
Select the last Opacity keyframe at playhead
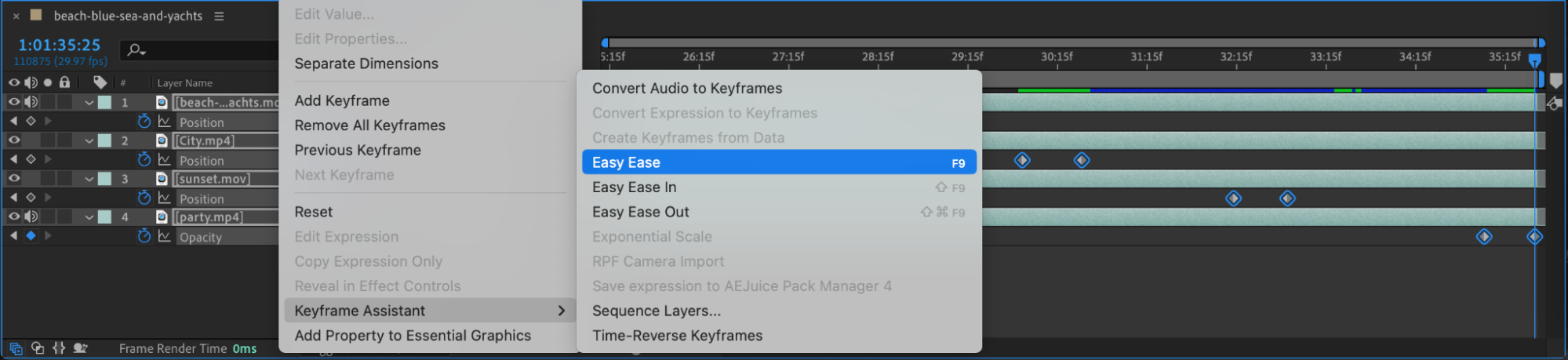(x=1534, y=236)
